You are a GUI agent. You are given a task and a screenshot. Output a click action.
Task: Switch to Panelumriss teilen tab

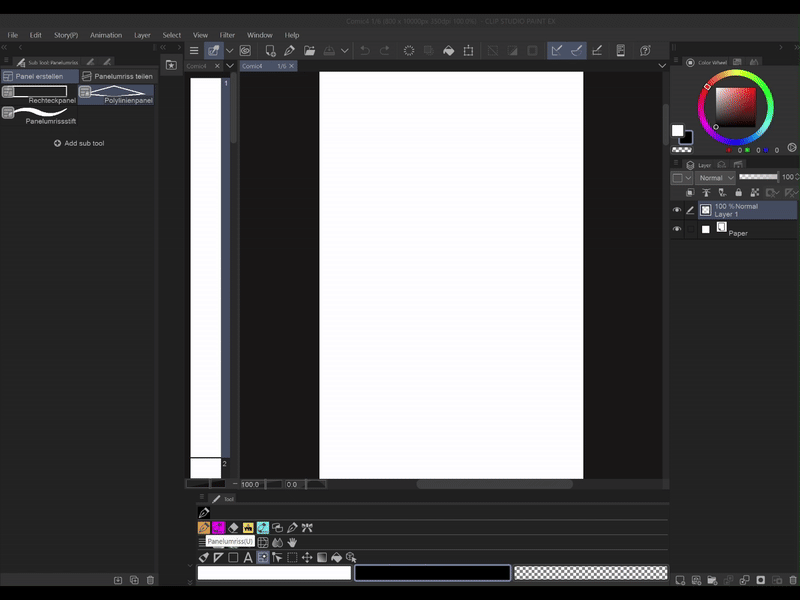pyautogui.click(x=117, y=76)
